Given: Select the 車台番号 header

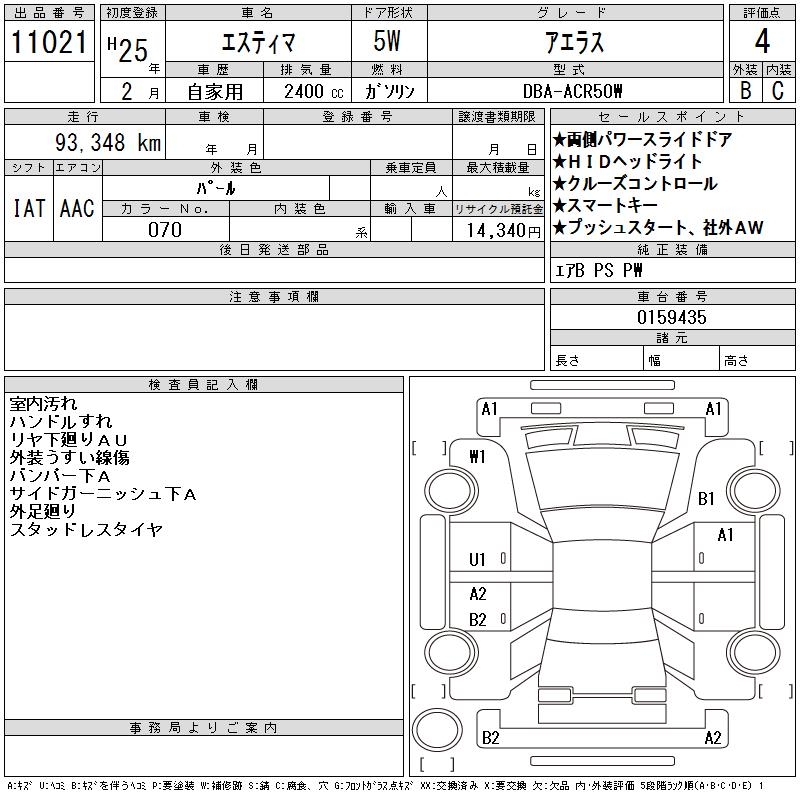Looking at the screenshot, I should click(x=672, y=296).
